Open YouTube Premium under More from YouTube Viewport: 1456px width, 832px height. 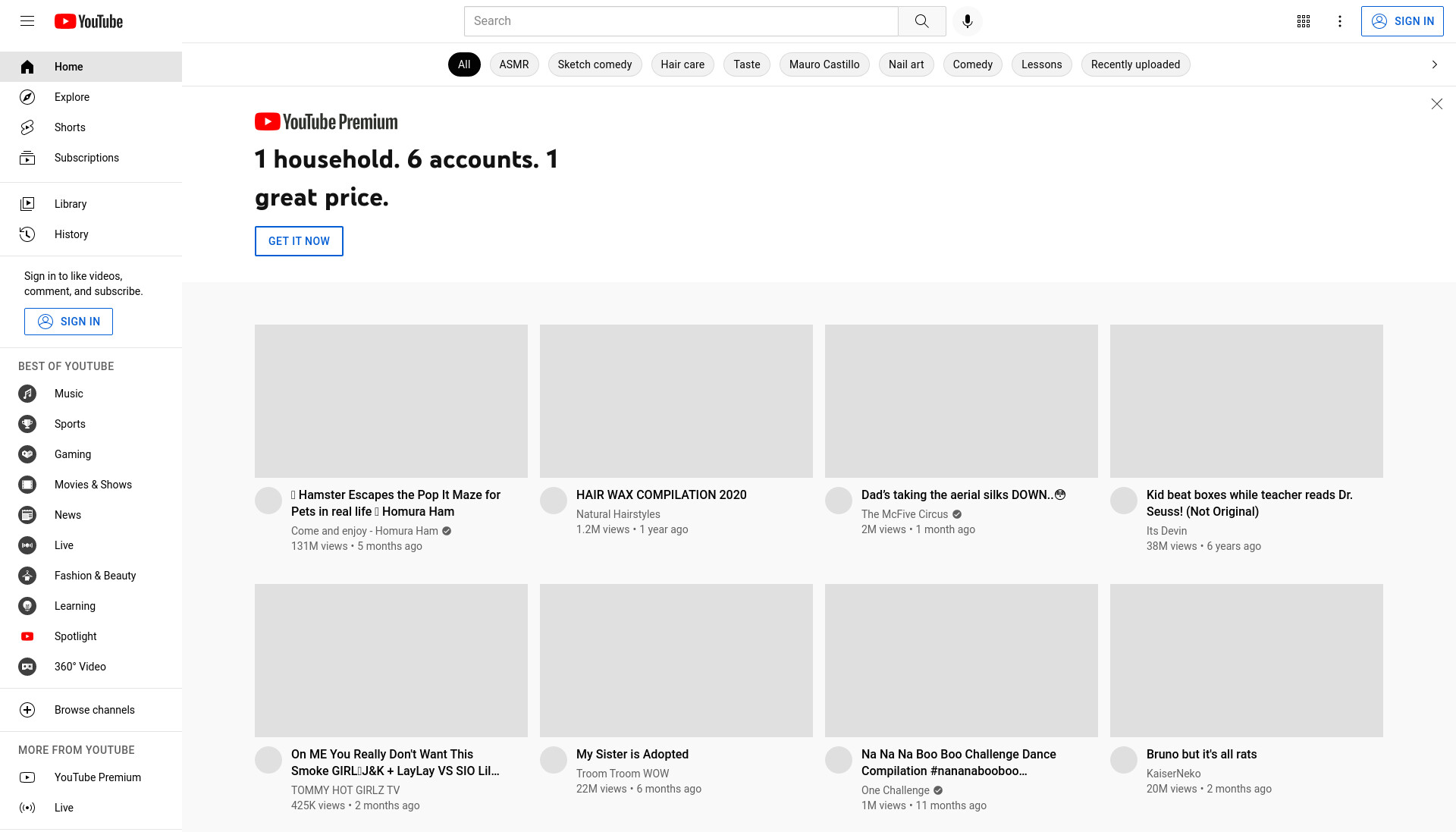91,777
